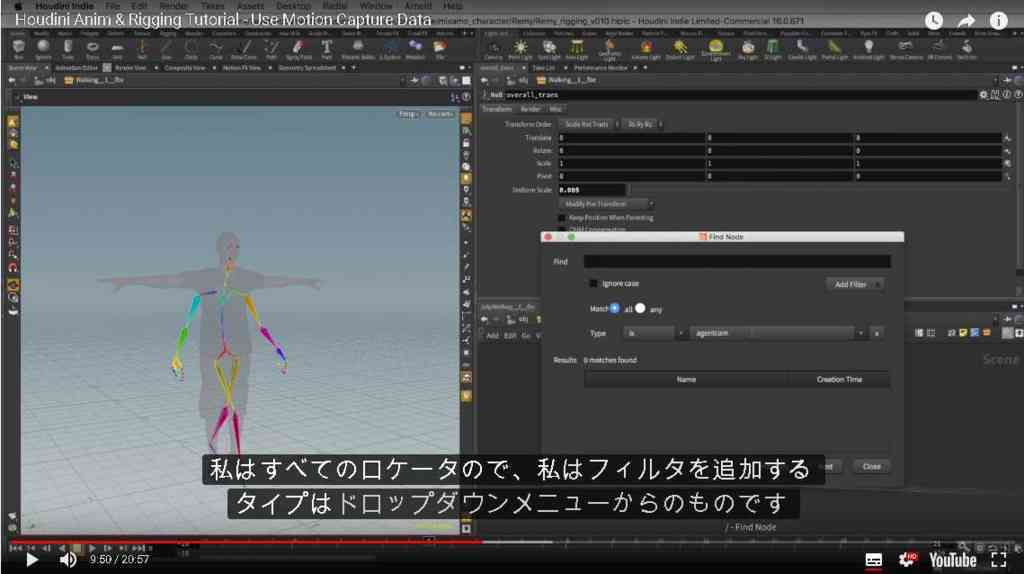1024x574 pixels.
Task: Open the Transform Order dropdown
Action: 588,124
